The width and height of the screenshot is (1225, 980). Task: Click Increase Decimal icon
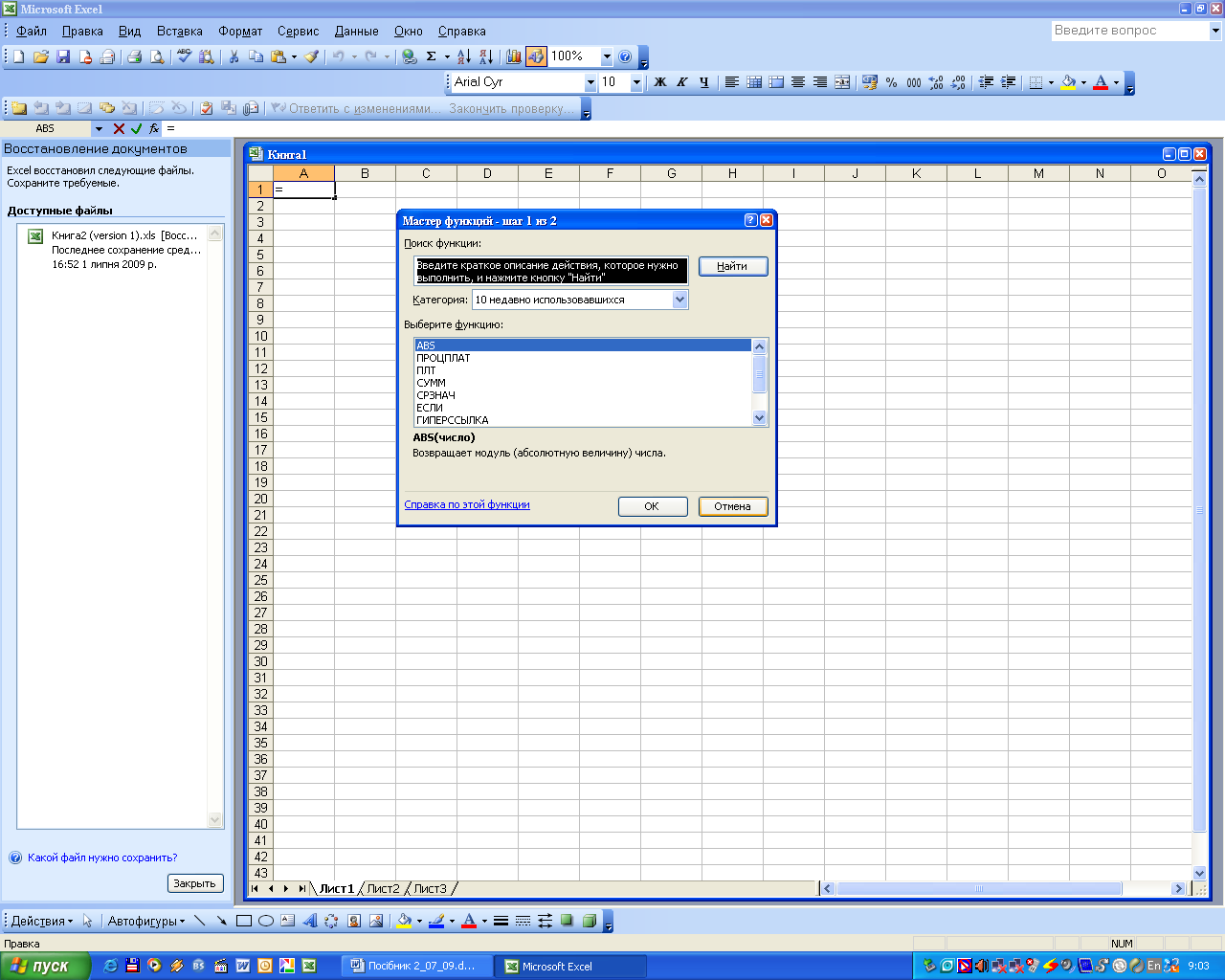point(936,82)
